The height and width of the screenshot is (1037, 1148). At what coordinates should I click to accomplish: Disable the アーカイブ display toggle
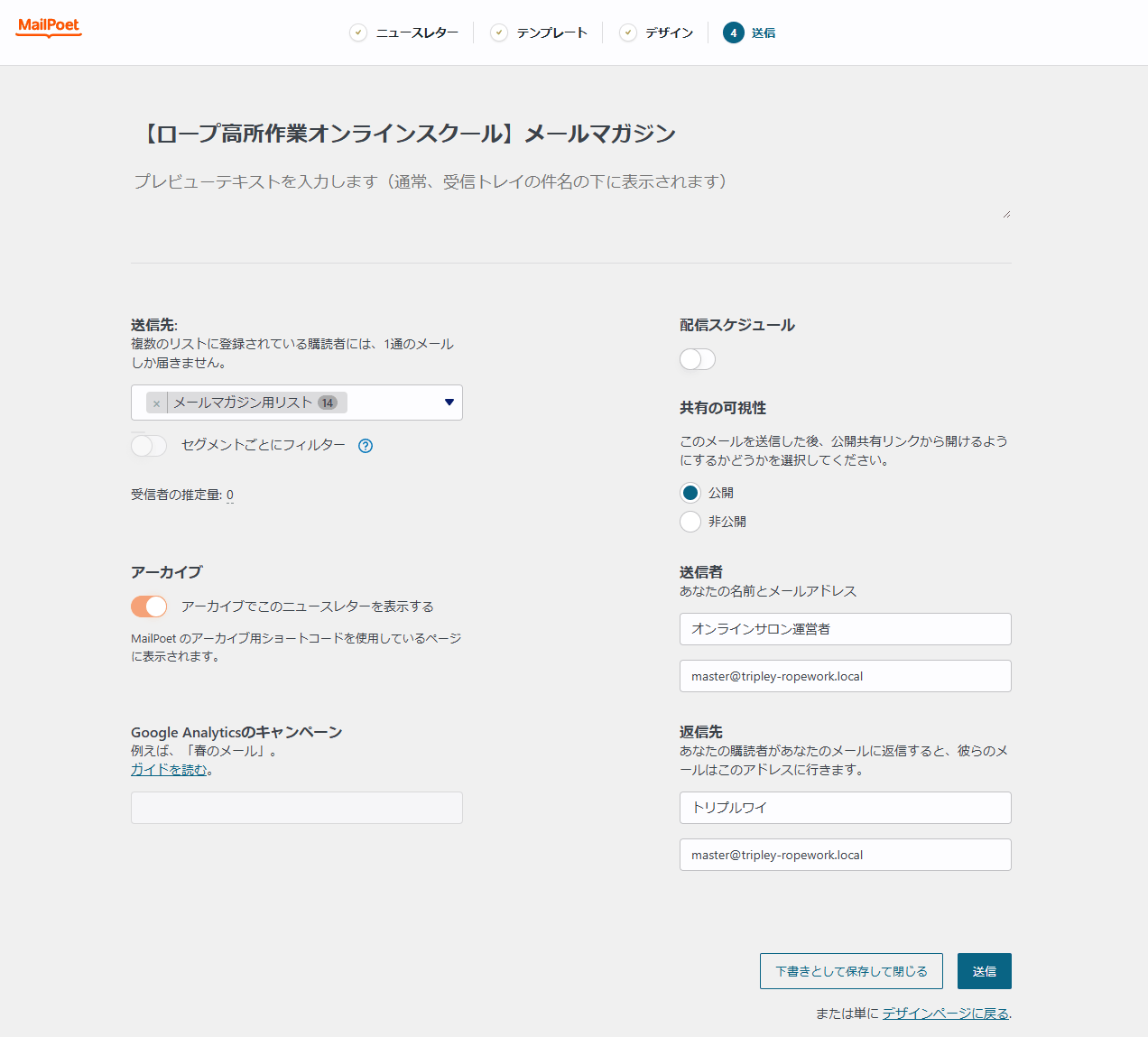click(x=149, y=606)
